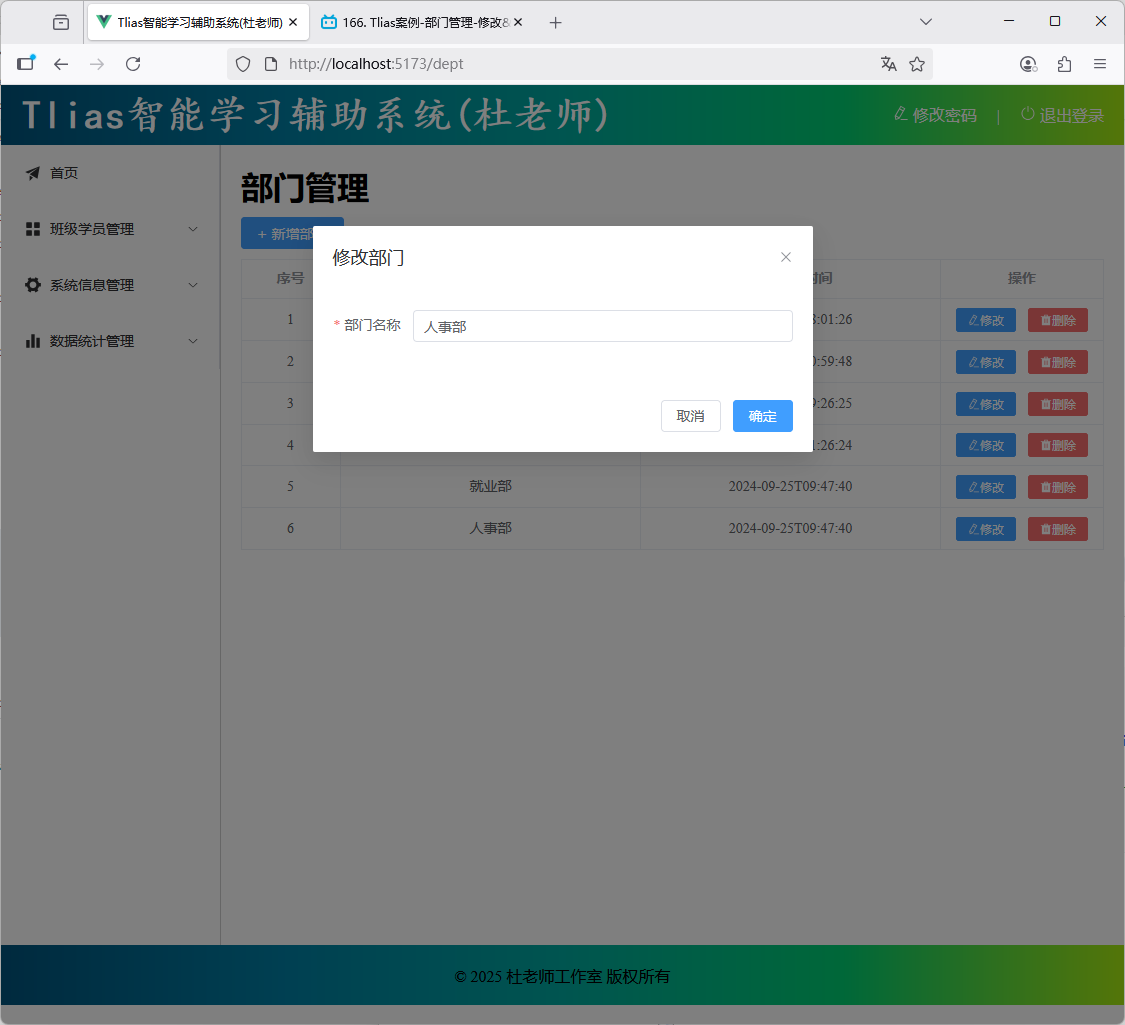Show site information shield icon
This screenshot has height=1025, width=1125.
[243, 64]
